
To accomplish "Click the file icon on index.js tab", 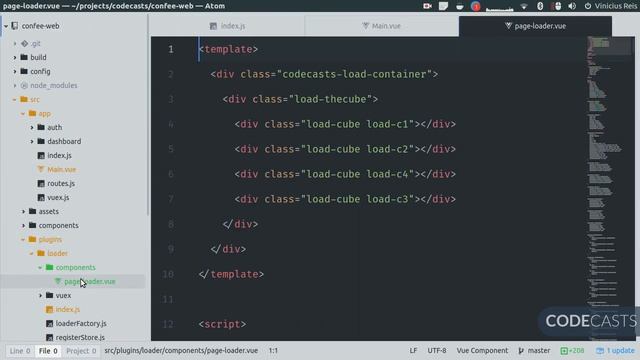I will pyautogui.click(x=213, y=26).
